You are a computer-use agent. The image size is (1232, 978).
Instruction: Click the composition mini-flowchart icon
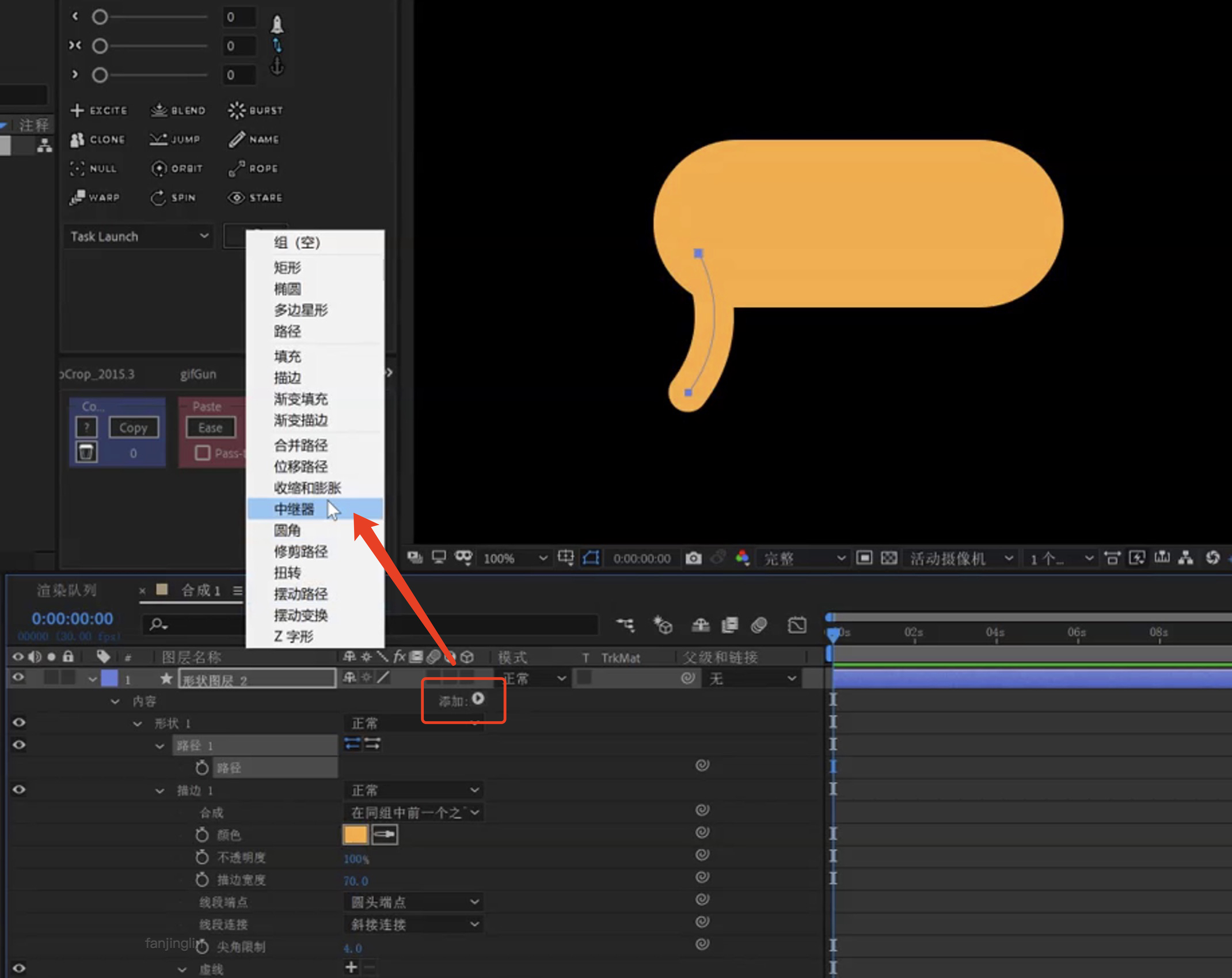[625, 625]
